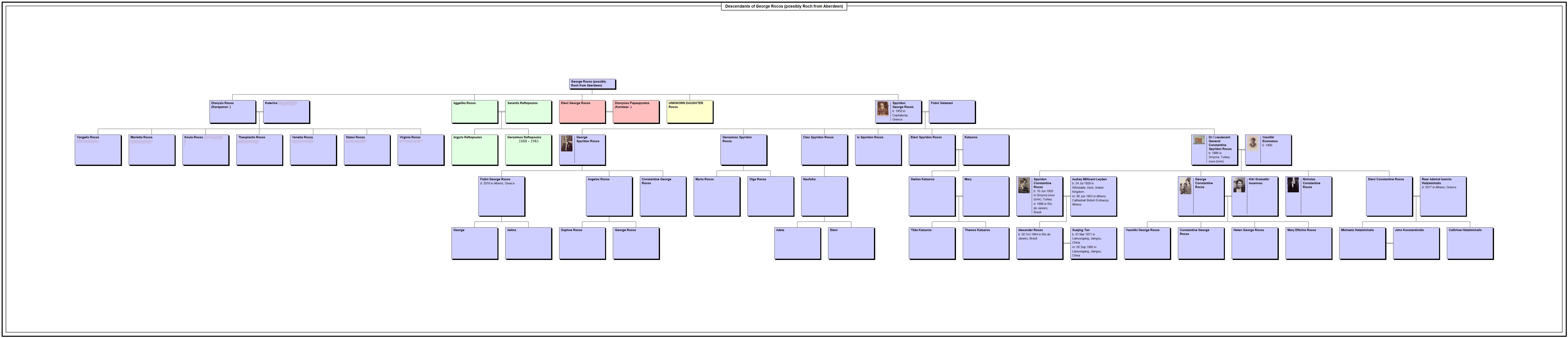The image size is (1568, 338).
Task: Click the Gerasimos Raftopoulos 1888 - 1983 box
Action: coord(528,150)
